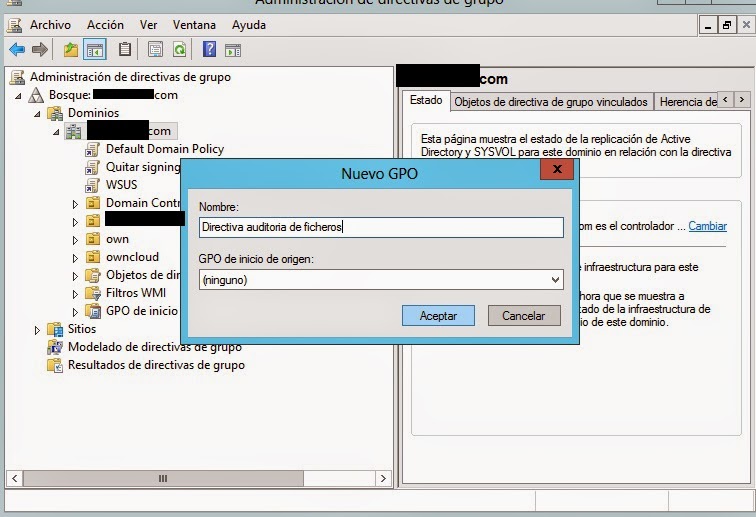The image size is (756, 517).
Task: Click the blue Back arrow in toolbar
Action: click(17, 49)
